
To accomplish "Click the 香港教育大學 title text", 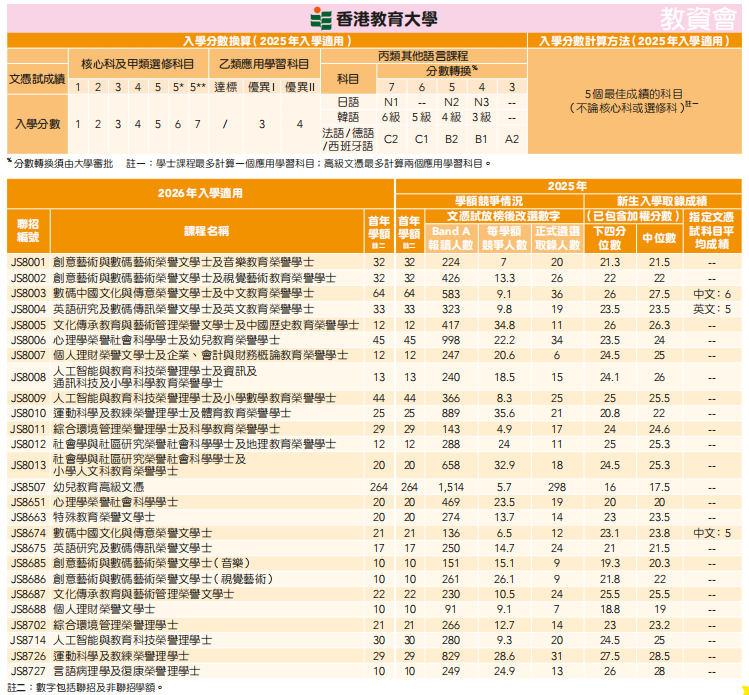I will pos(386,19).
